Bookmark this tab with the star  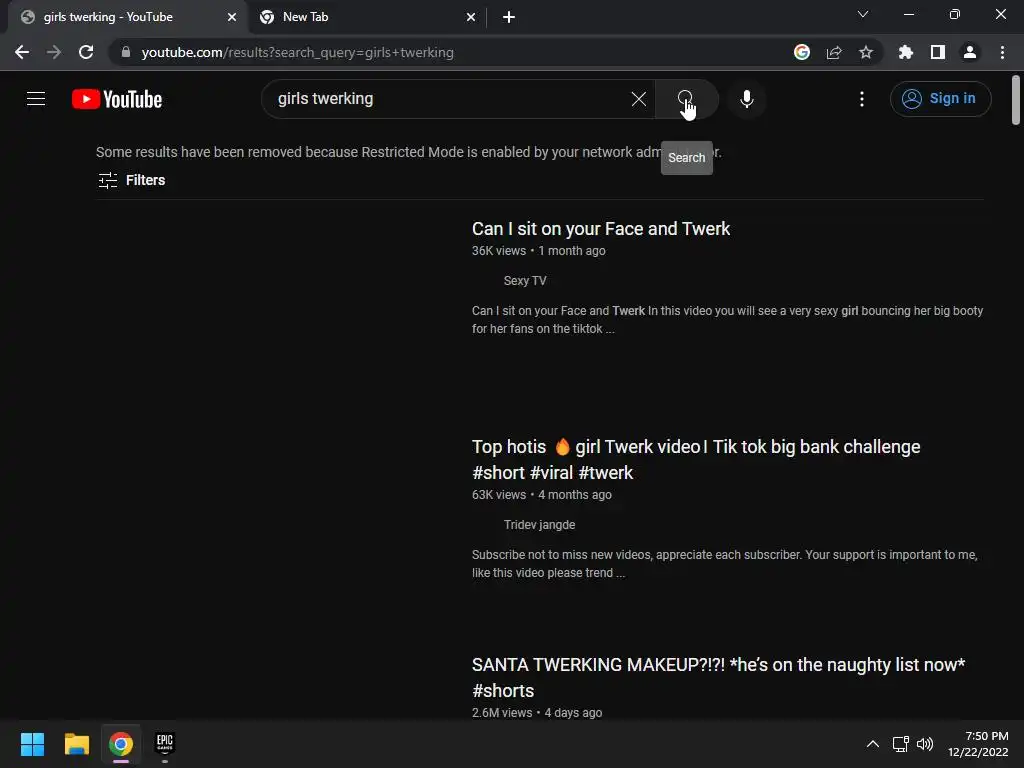(866, 52)
